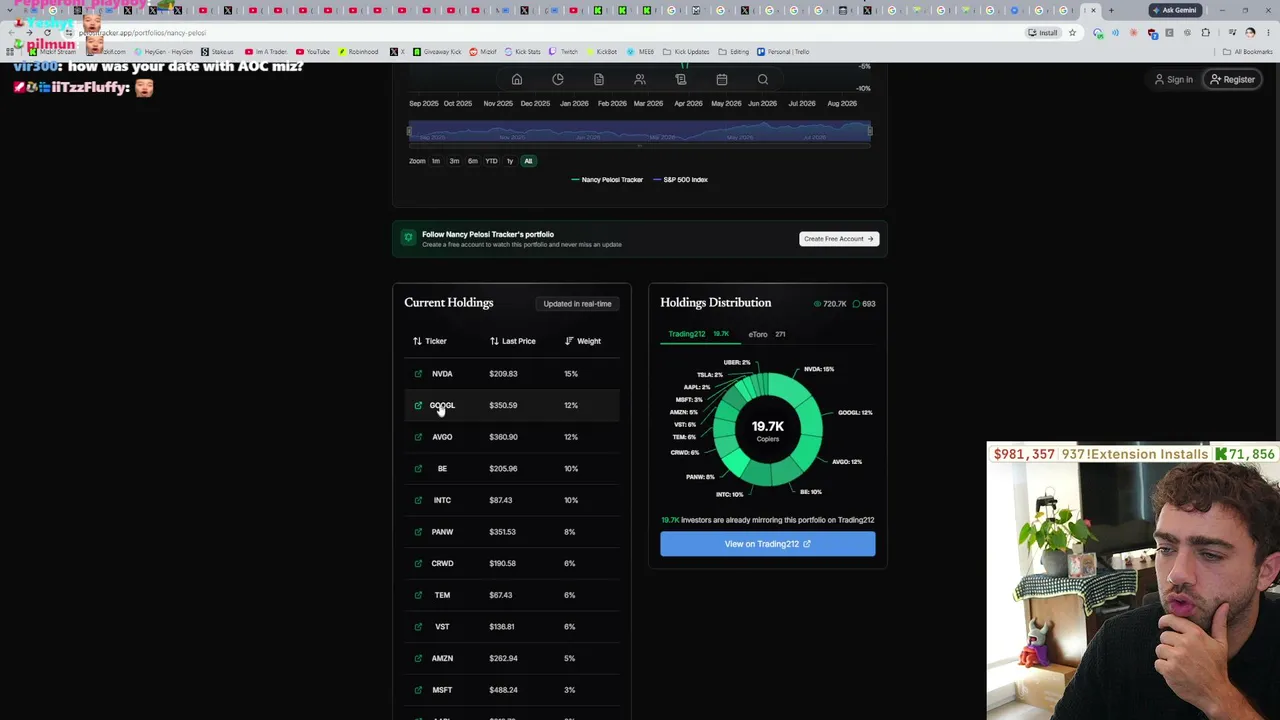Screen dimensions: 1280x720
Task: Click the Updated in real-time badge
Action: point(577,304)
